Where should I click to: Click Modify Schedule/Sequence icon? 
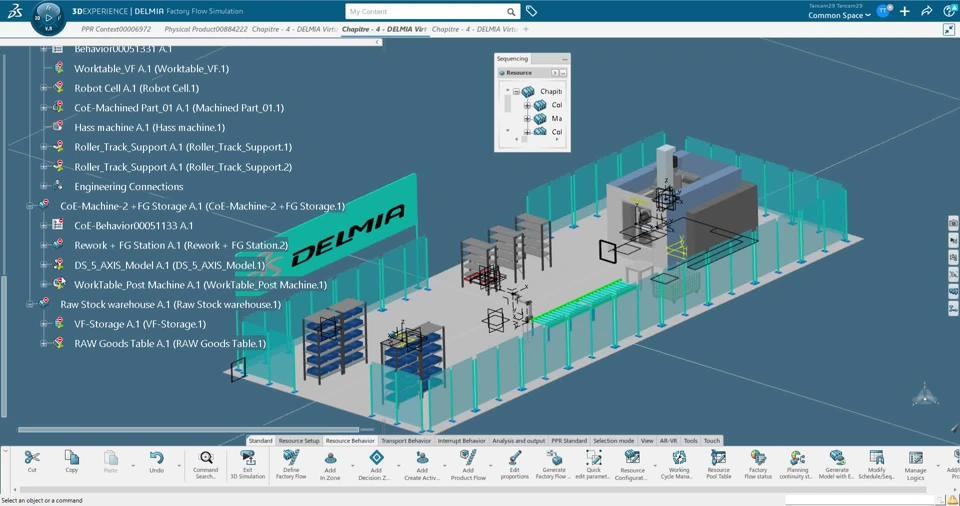877,458
